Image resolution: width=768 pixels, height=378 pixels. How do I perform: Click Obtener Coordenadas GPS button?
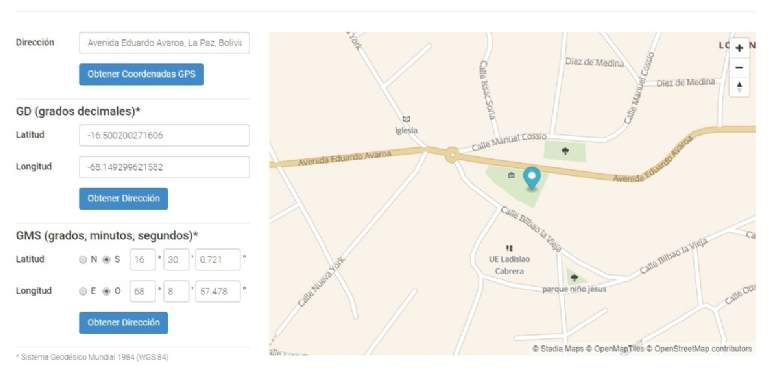142,74
